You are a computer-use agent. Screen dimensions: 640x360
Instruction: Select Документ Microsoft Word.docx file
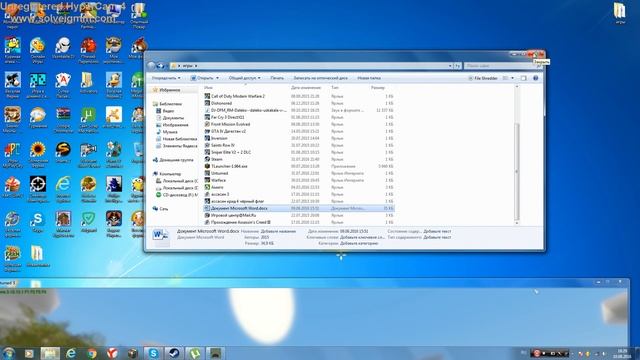[x=299, y=208]
